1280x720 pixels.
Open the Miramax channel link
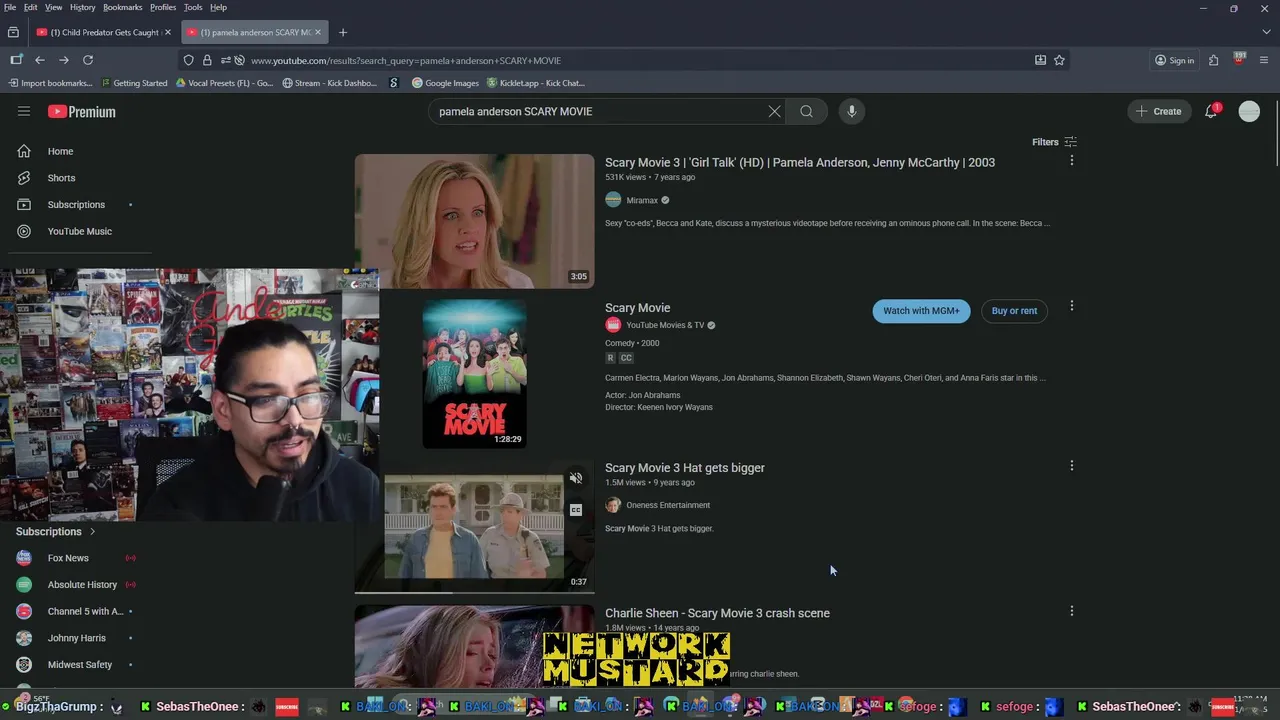[x=642, y=201]
